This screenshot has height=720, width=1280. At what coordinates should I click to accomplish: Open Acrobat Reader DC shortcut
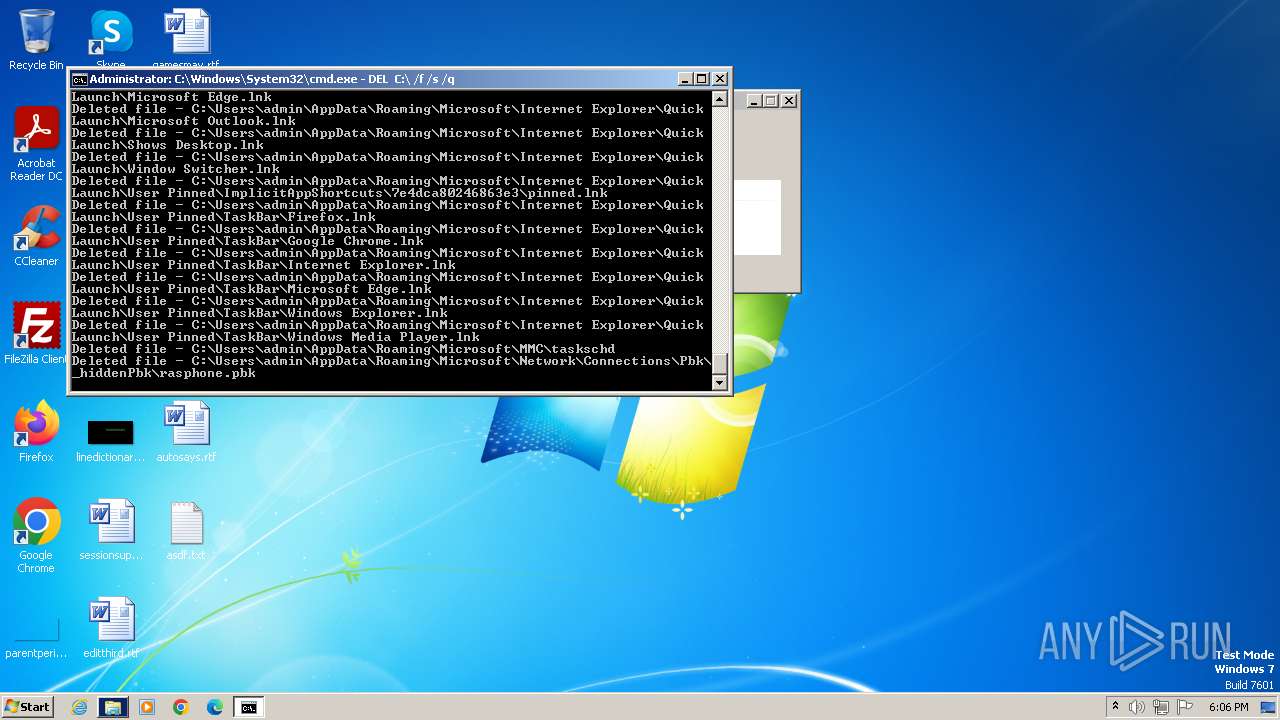click(36, 142)
